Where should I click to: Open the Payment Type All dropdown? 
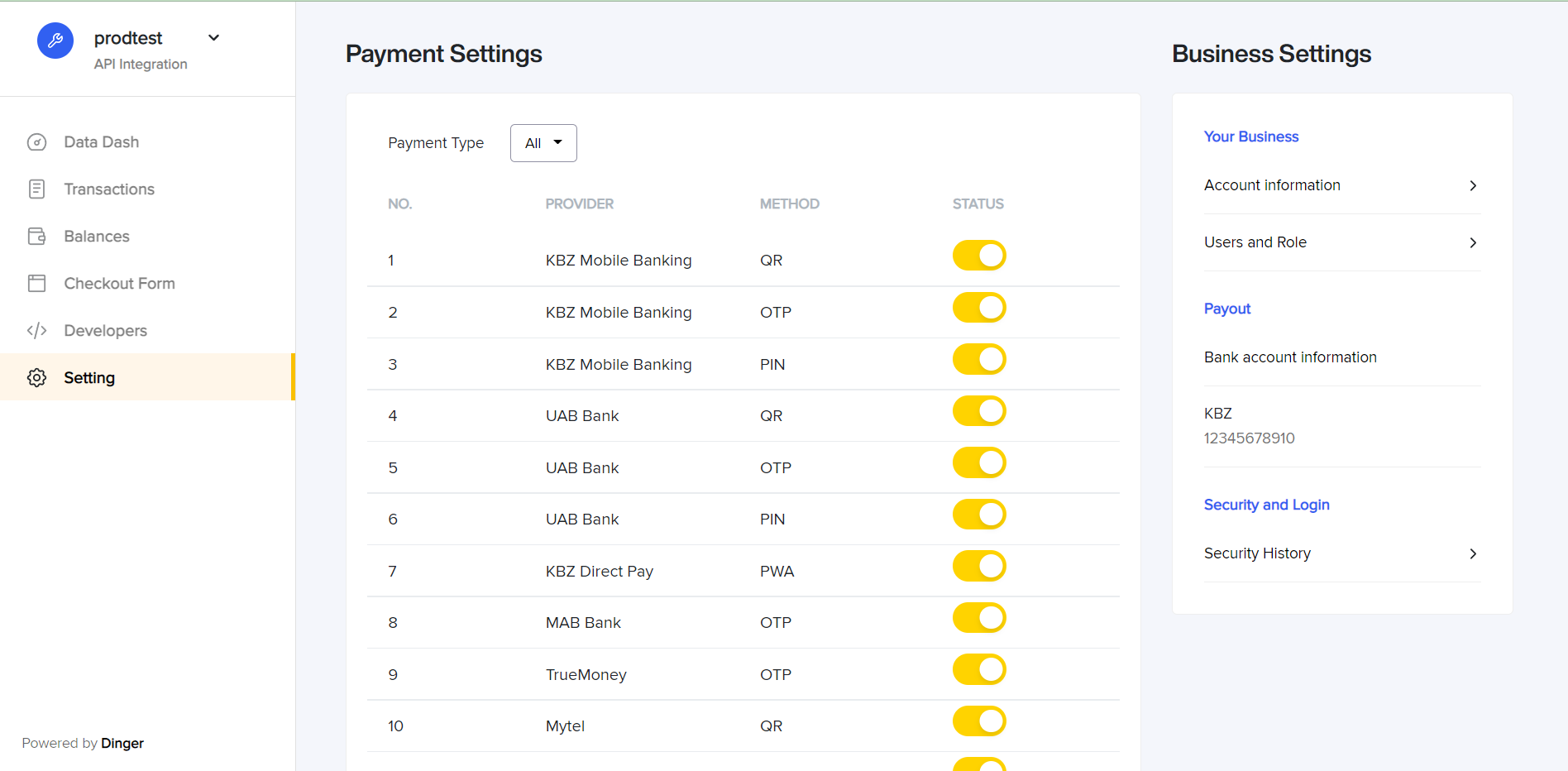click(543, 143)
